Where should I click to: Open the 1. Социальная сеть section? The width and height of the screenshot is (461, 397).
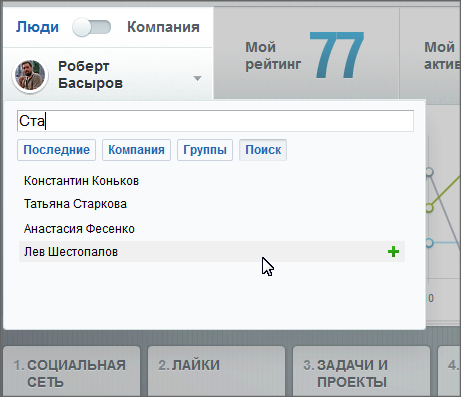click(x=71, y=371)
